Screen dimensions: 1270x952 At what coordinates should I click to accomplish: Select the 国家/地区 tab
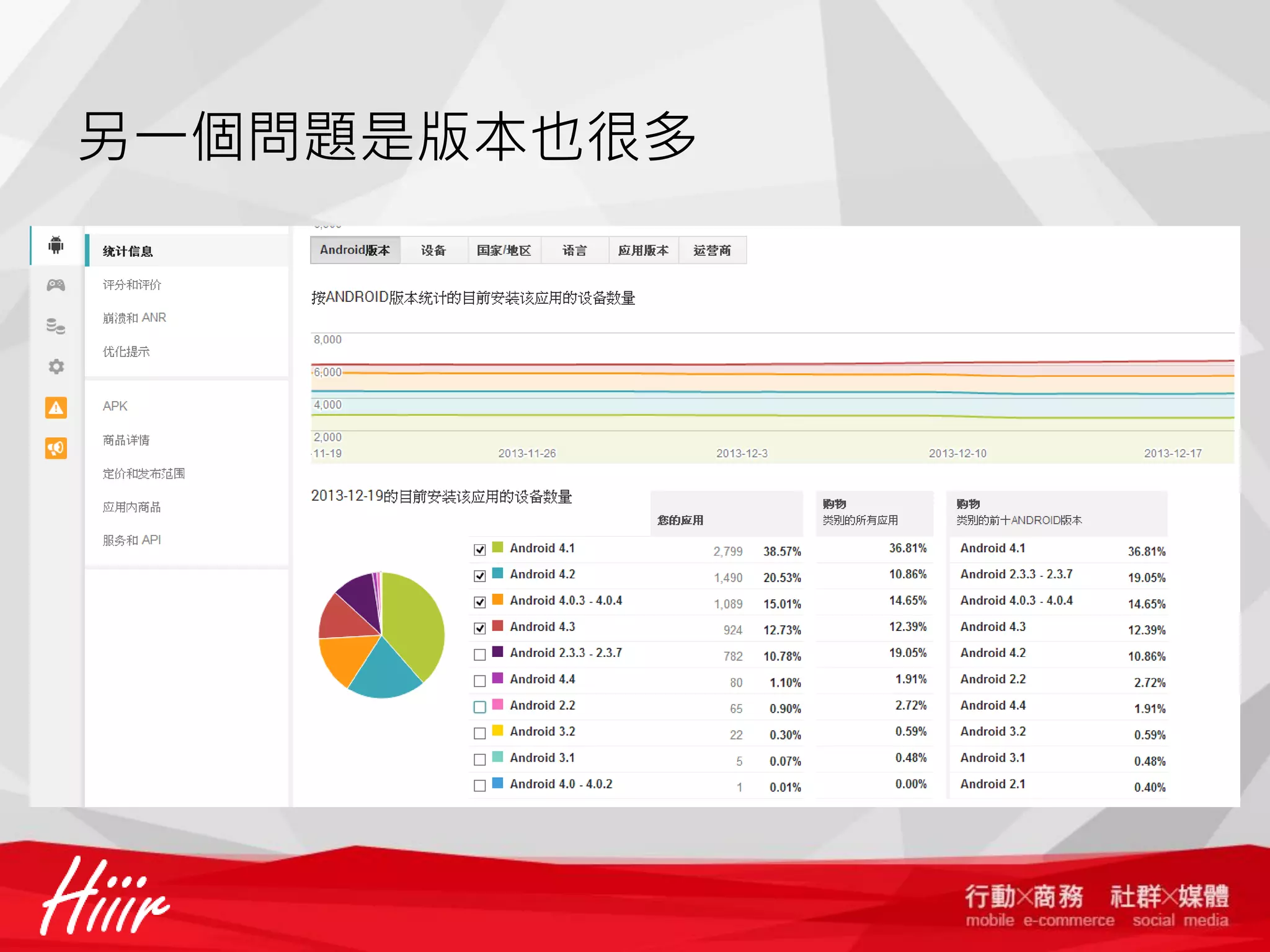[504, 250]
